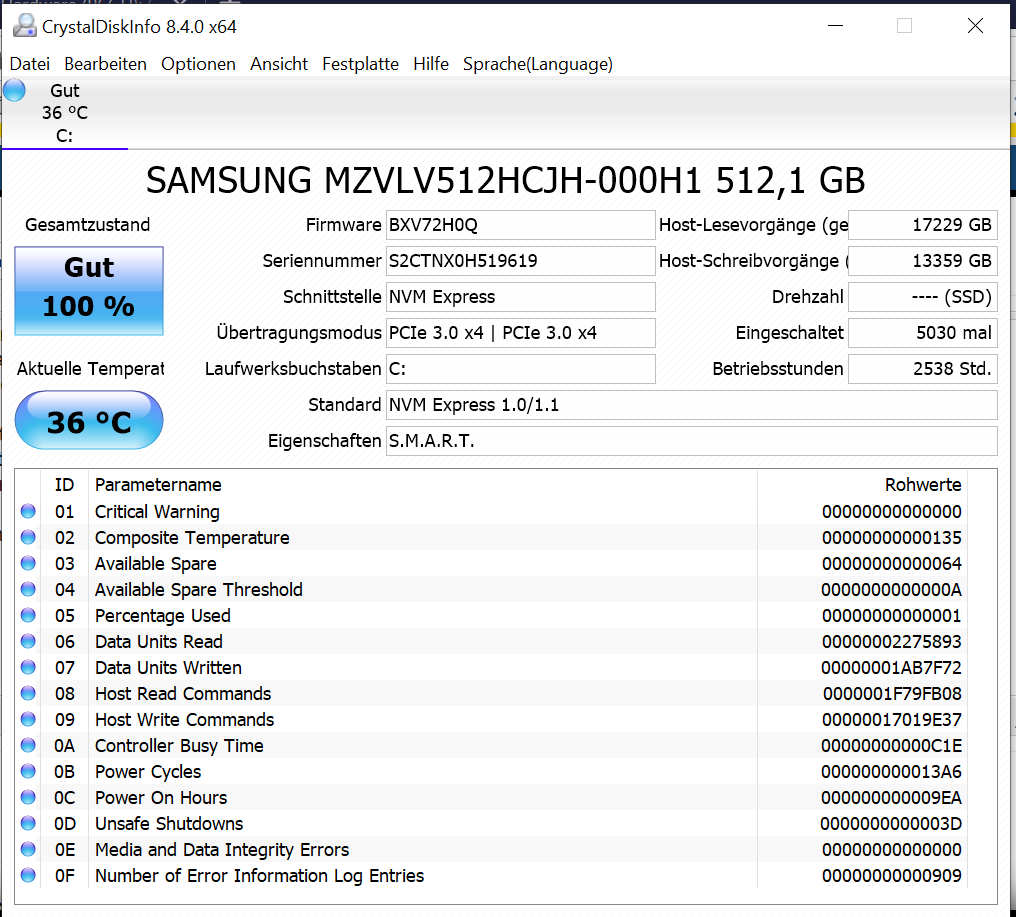Click status orb of Host Write Commands row
Screen dimensions: 1016x917
[x=28, y=719]
